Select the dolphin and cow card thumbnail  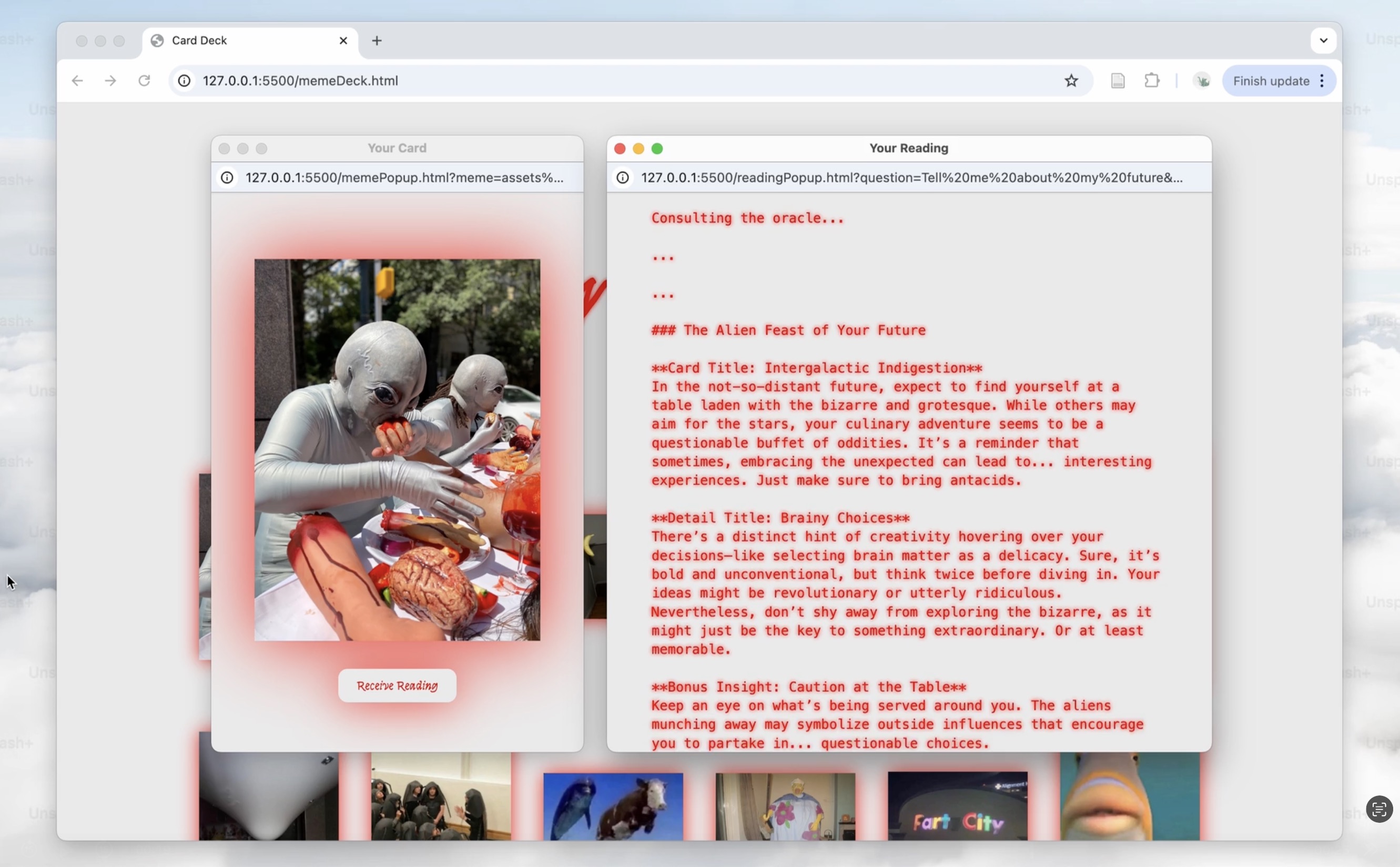[x=613, y=807]
